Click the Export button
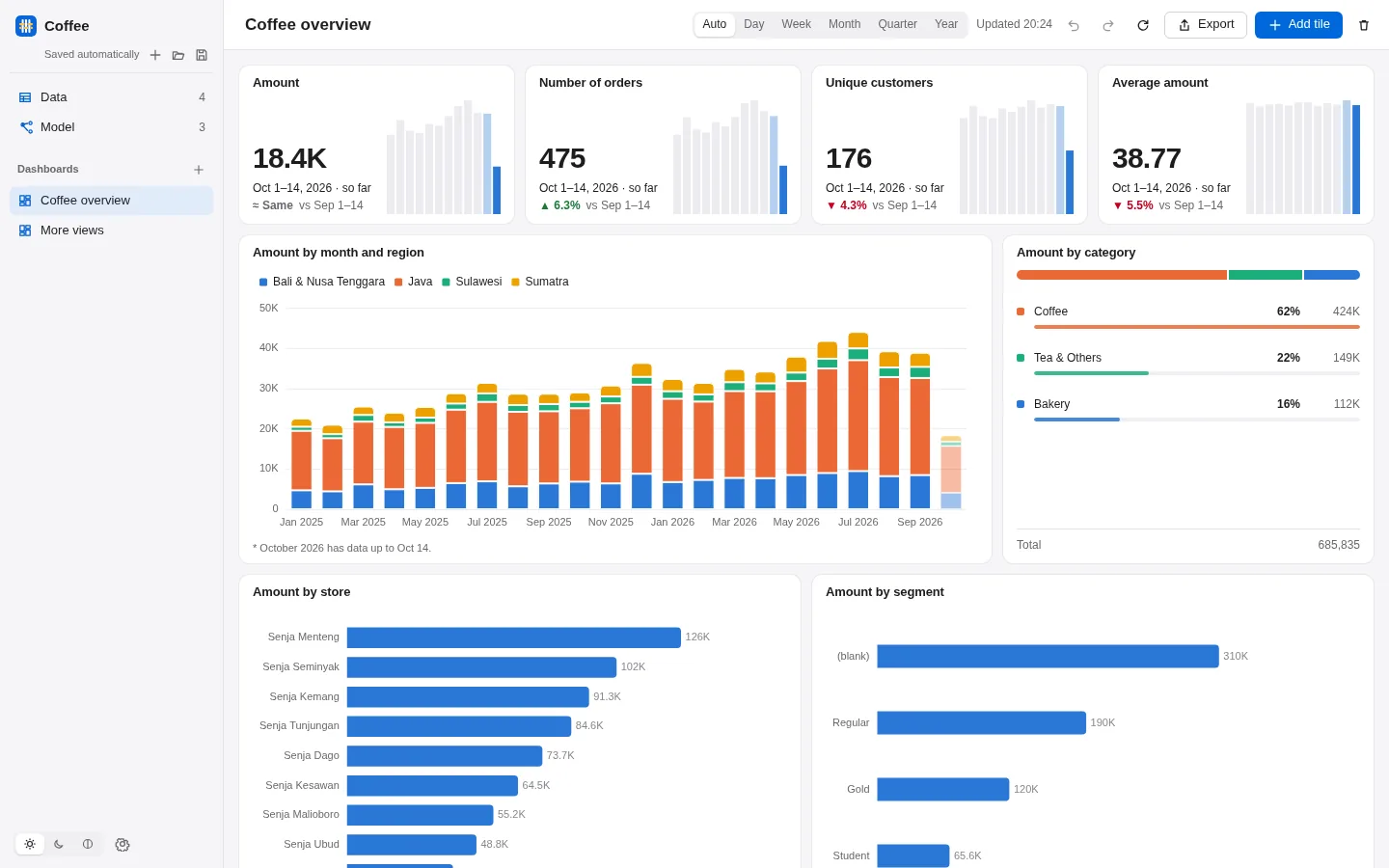 (1206, 25)
